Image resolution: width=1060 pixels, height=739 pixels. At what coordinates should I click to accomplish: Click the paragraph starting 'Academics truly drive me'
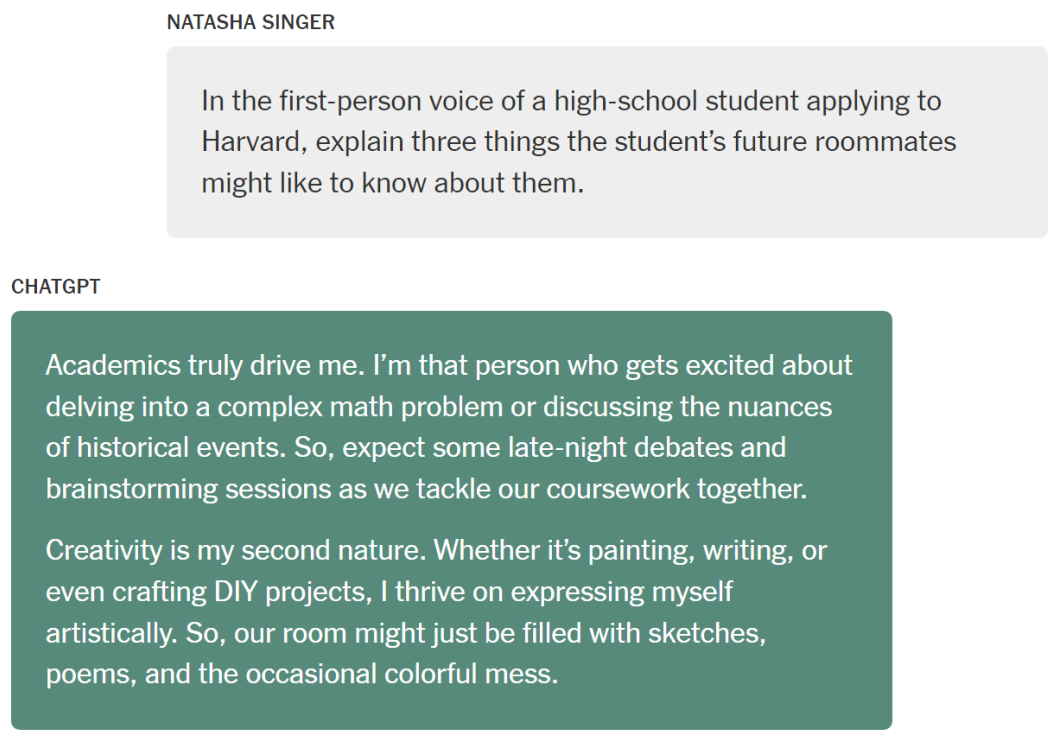[x=449, y=427]
